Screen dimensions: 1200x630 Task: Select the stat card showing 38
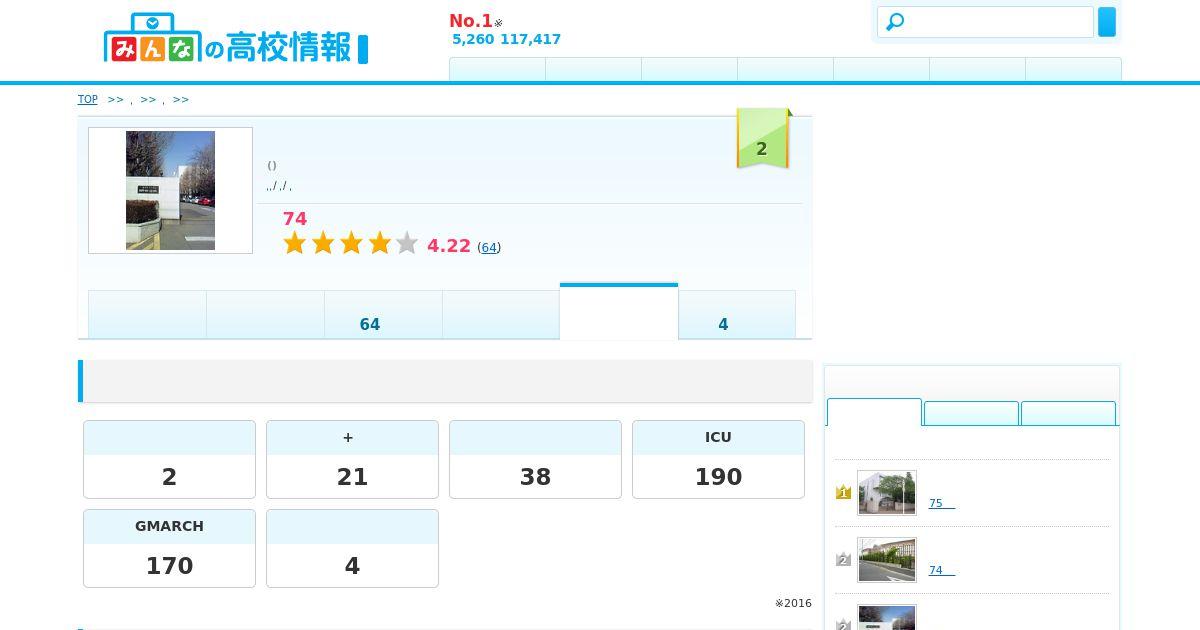[535, 459]
